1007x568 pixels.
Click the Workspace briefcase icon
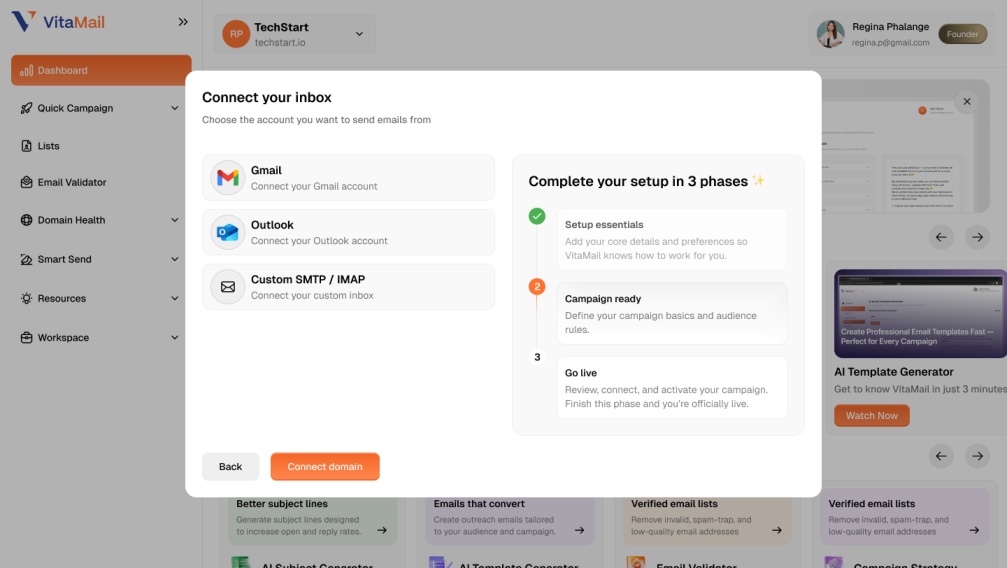coord(26,337)
